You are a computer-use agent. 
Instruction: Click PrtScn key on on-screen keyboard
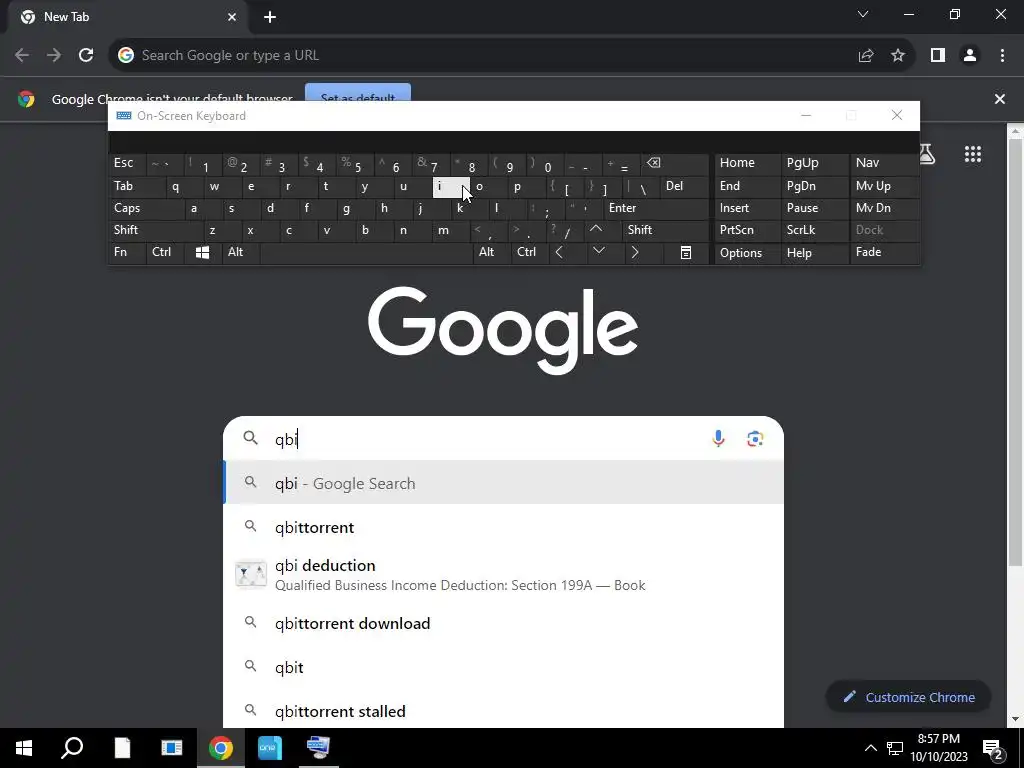pos(747,230)
